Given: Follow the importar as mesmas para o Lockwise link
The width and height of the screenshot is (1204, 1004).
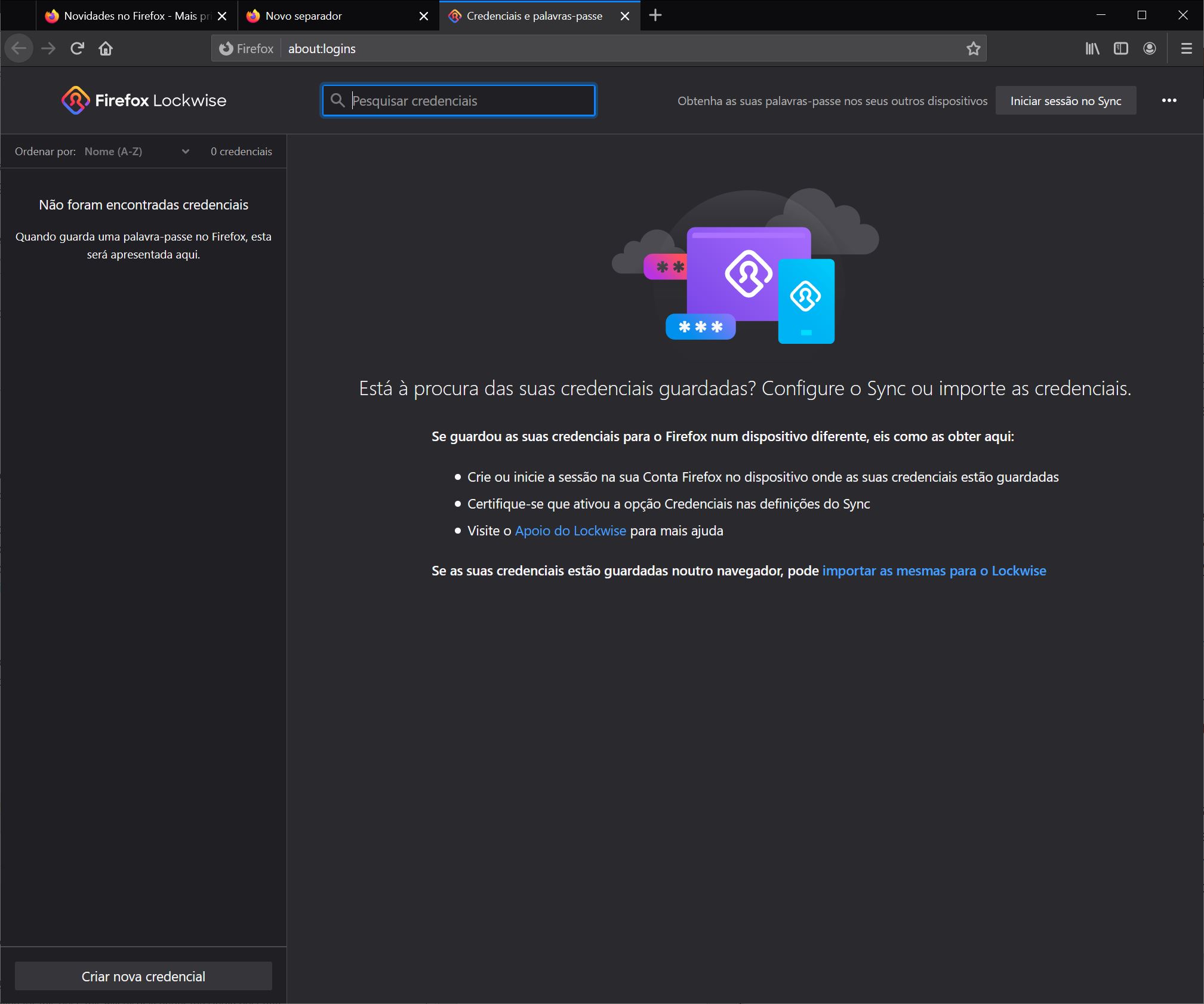Looking at the screenshot, I should (x=934, y=571).
